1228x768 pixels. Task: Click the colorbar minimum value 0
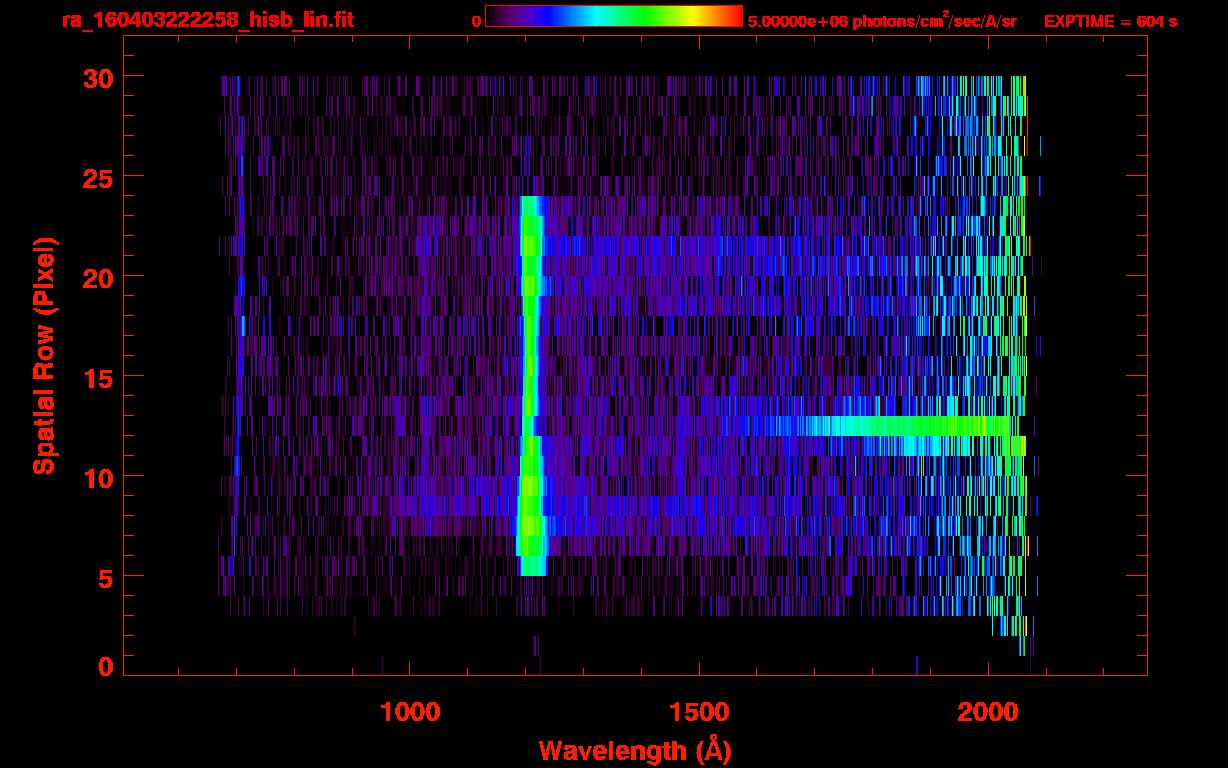(x=476, y=20)
